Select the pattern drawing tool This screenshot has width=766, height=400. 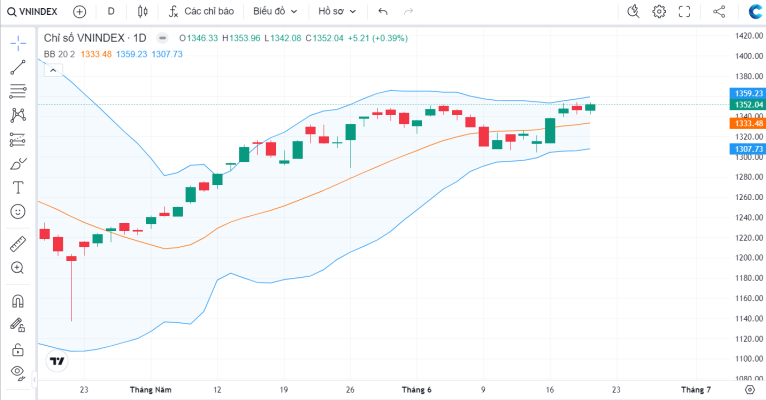(x=18, y=115)
